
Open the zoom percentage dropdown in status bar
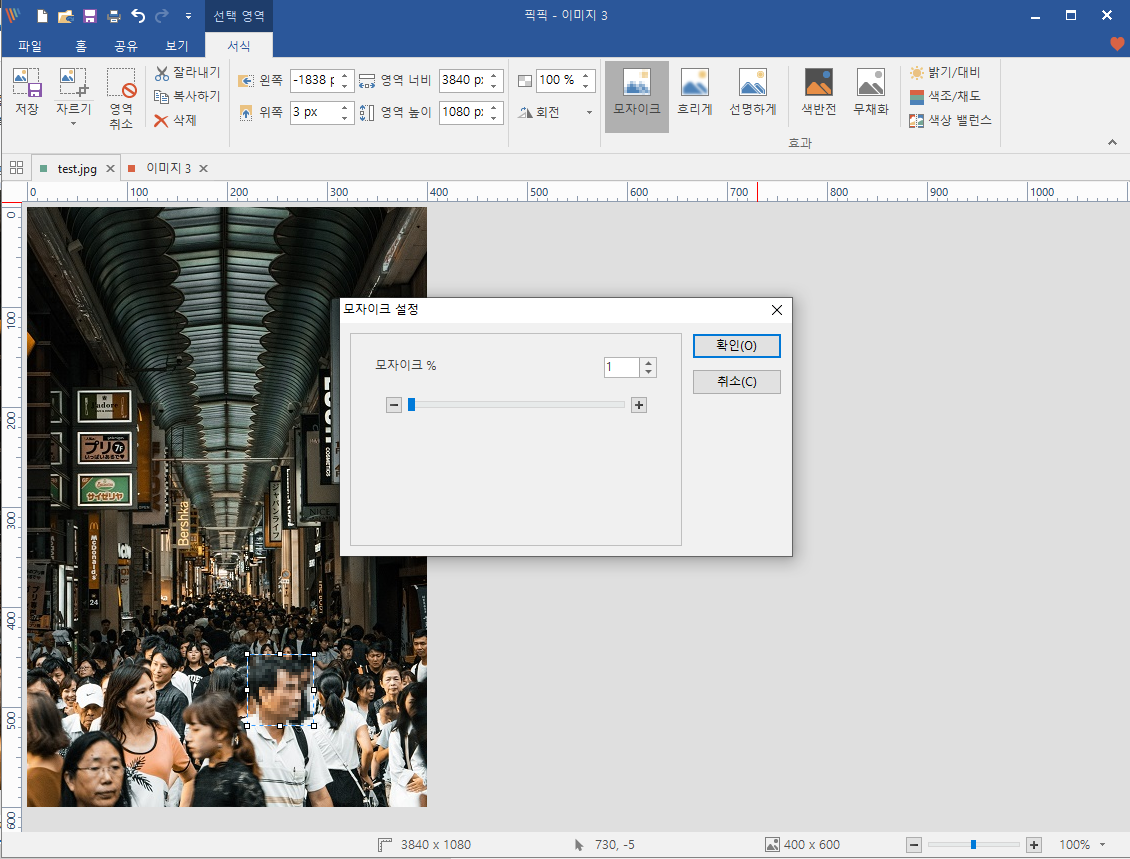click(x=1103, y=845)
